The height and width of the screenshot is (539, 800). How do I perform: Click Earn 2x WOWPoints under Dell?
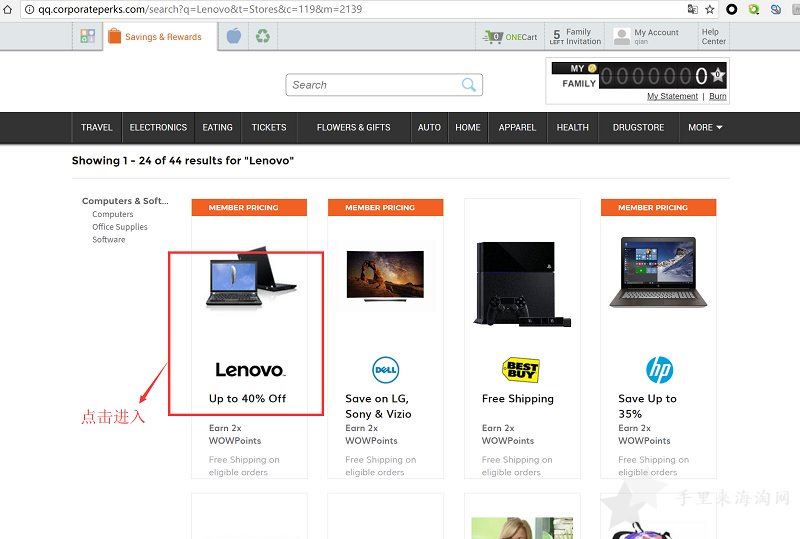(x=371, y=434)
